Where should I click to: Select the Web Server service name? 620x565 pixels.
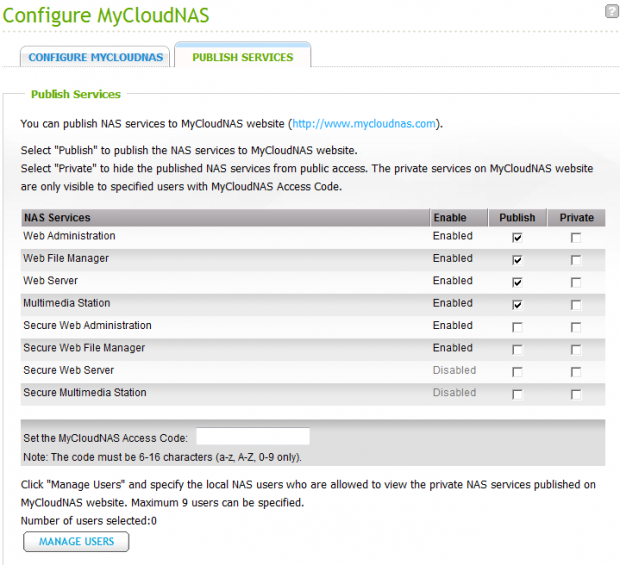tap(50, 281)
